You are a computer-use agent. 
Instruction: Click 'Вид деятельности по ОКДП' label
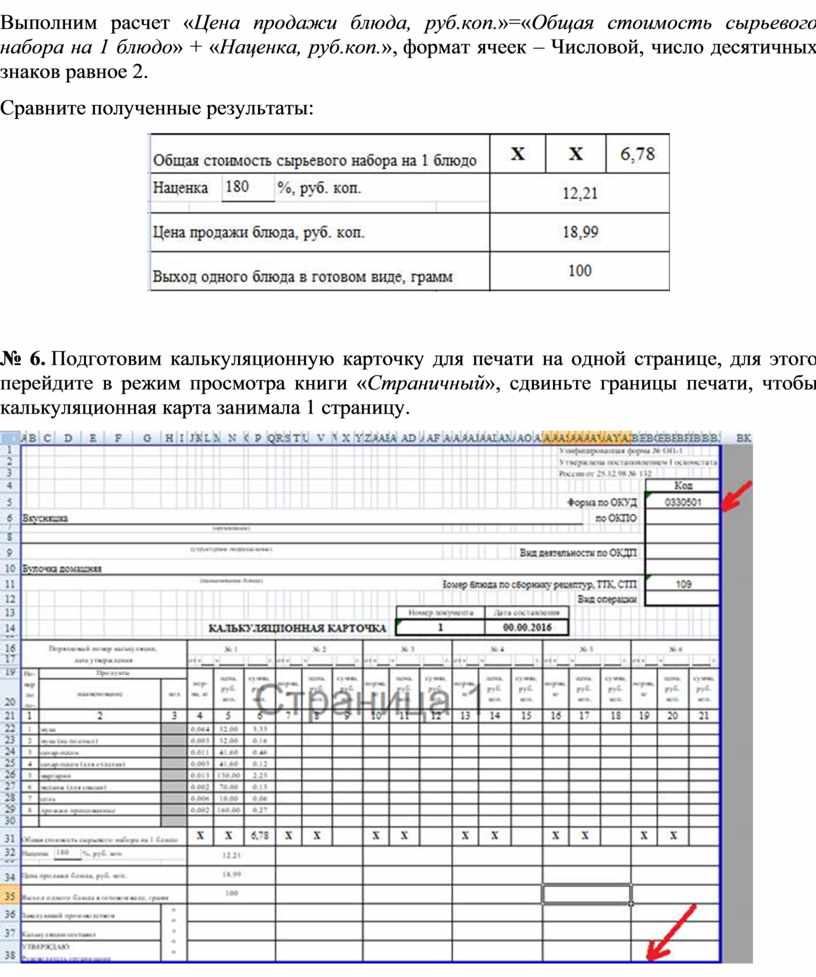pos(578,553)
